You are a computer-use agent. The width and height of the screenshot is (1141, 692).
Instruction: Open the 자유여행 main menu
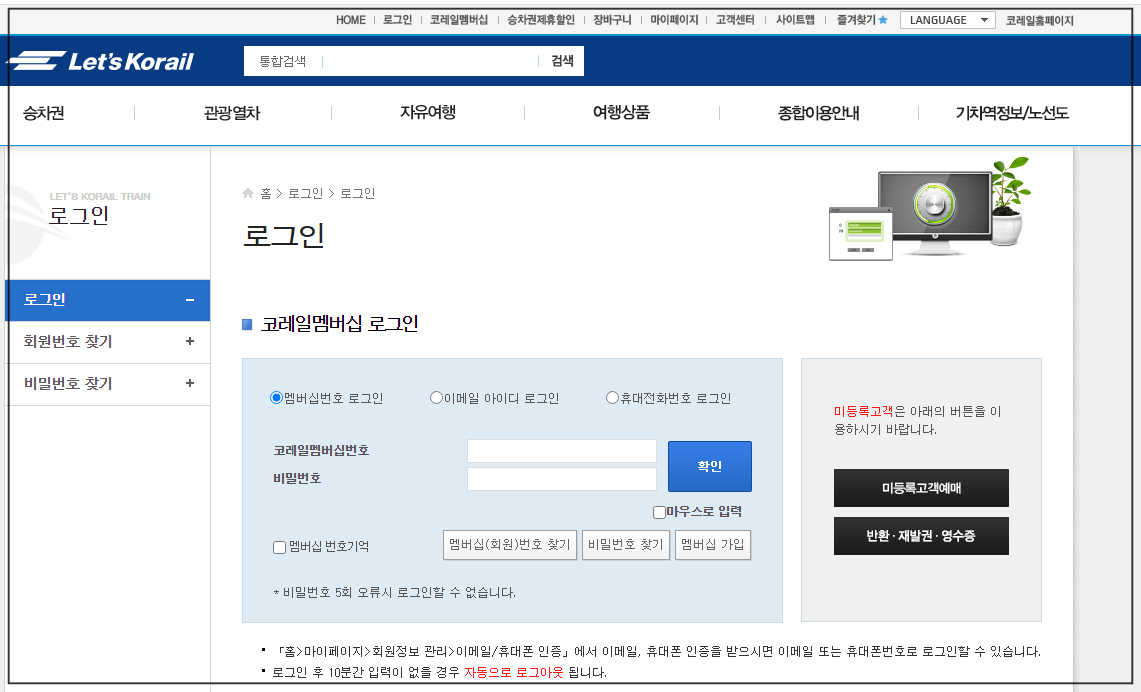[428, 112]
